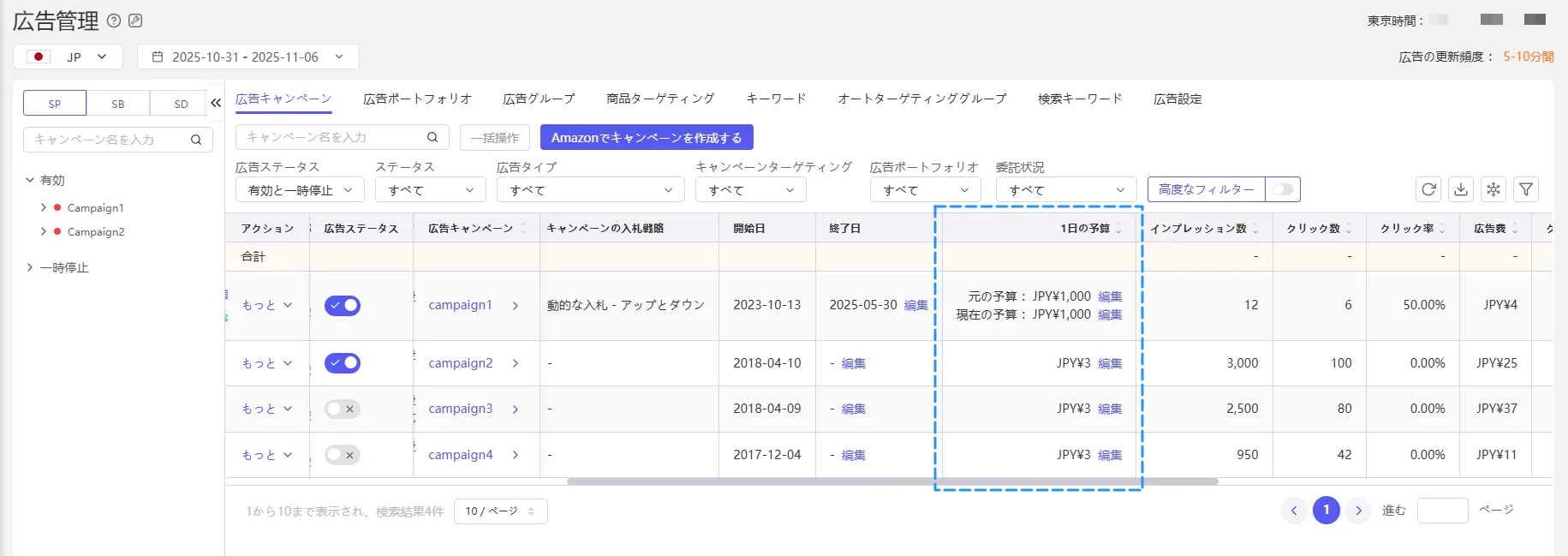
Task: Enable the campaign3 ad status switch
Action: 343,410
